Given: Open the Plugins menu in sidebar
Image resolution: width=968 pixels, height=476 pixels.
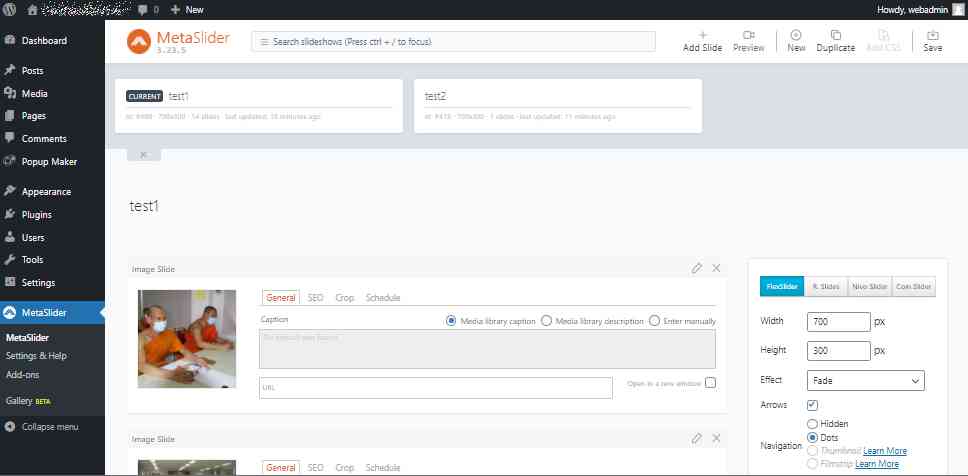Looking at the screenshot, I should pyautogui.click(x=36, y=214).
